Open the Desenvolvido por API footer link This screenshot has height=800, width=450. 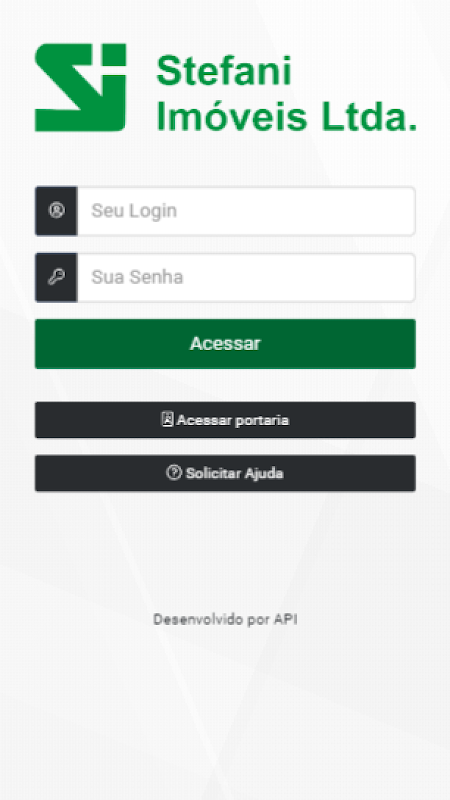pyautogui.click(x=225, y=619)
